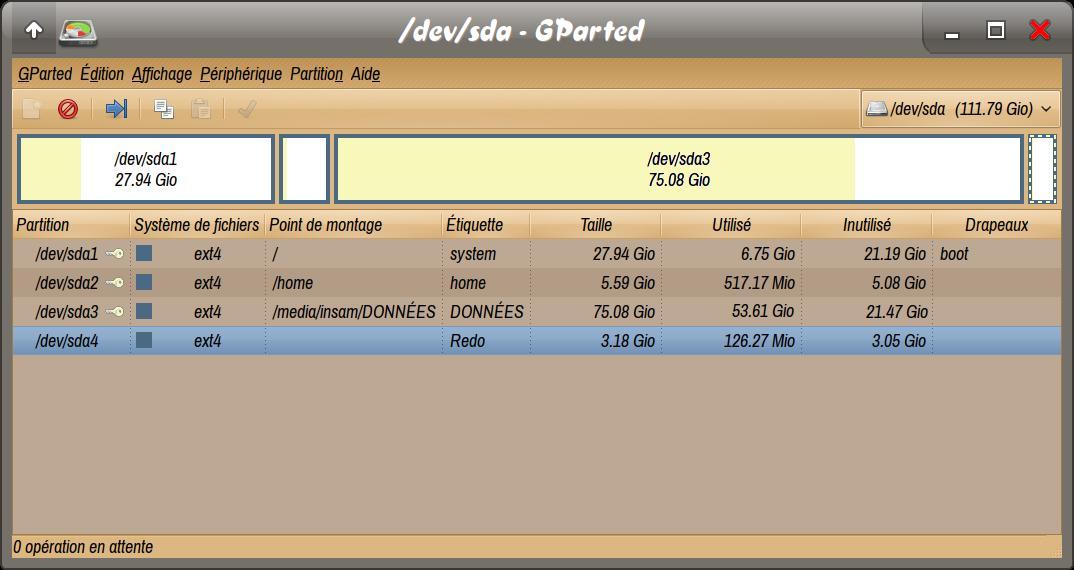The height and width of the screenshot is (570, 1074).
Task: Select the /dev/sda4 row name
Action: [x=67, y=340]
